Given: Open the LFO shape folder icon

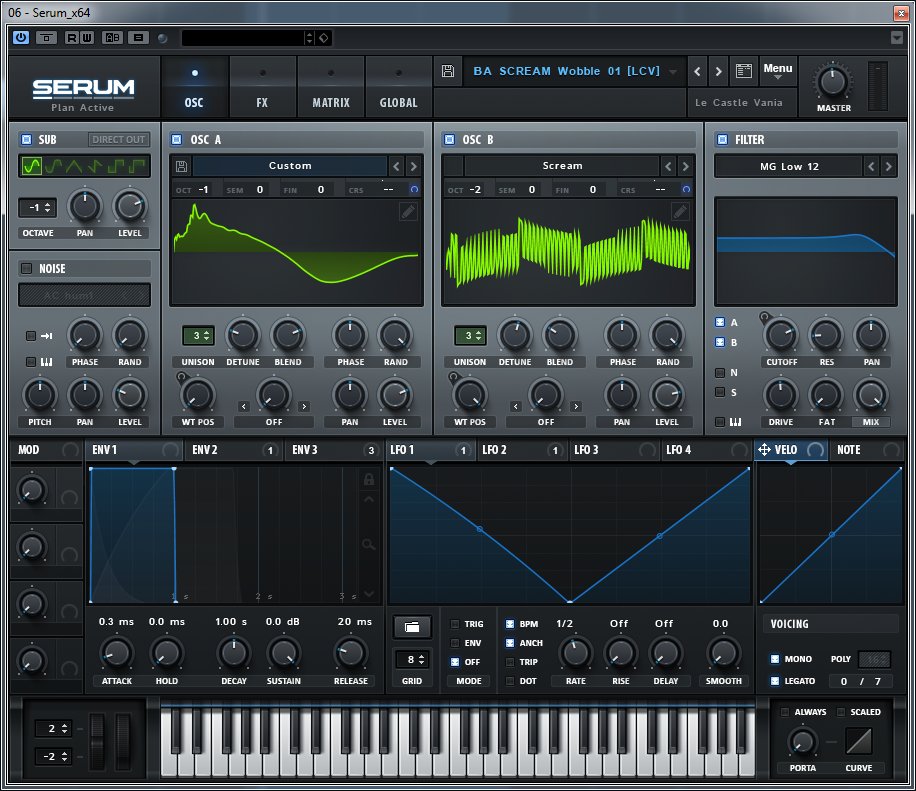Looking at the screenshot, I should coord(412,627).
